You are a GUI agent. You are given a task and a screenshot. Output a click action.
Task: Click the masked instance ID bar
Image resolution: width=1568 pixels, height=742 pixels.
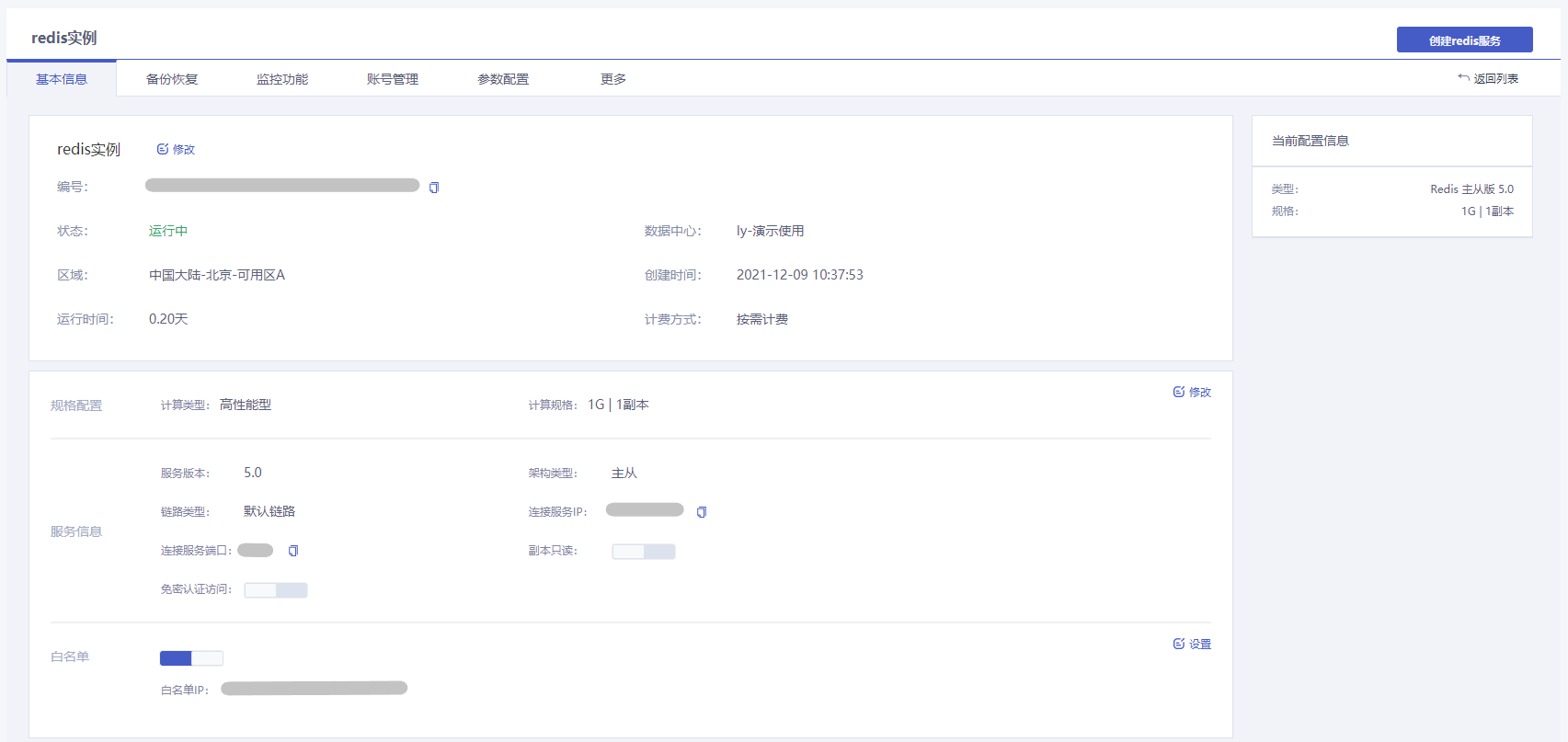click(x=282, y=185)
